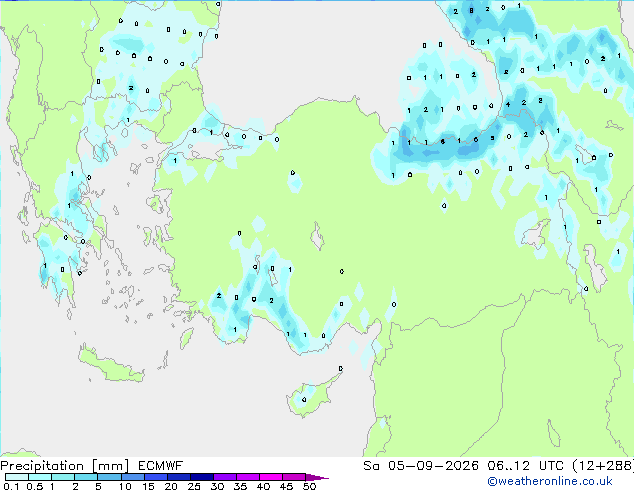Click the legend label '10'

click(125, 486)
